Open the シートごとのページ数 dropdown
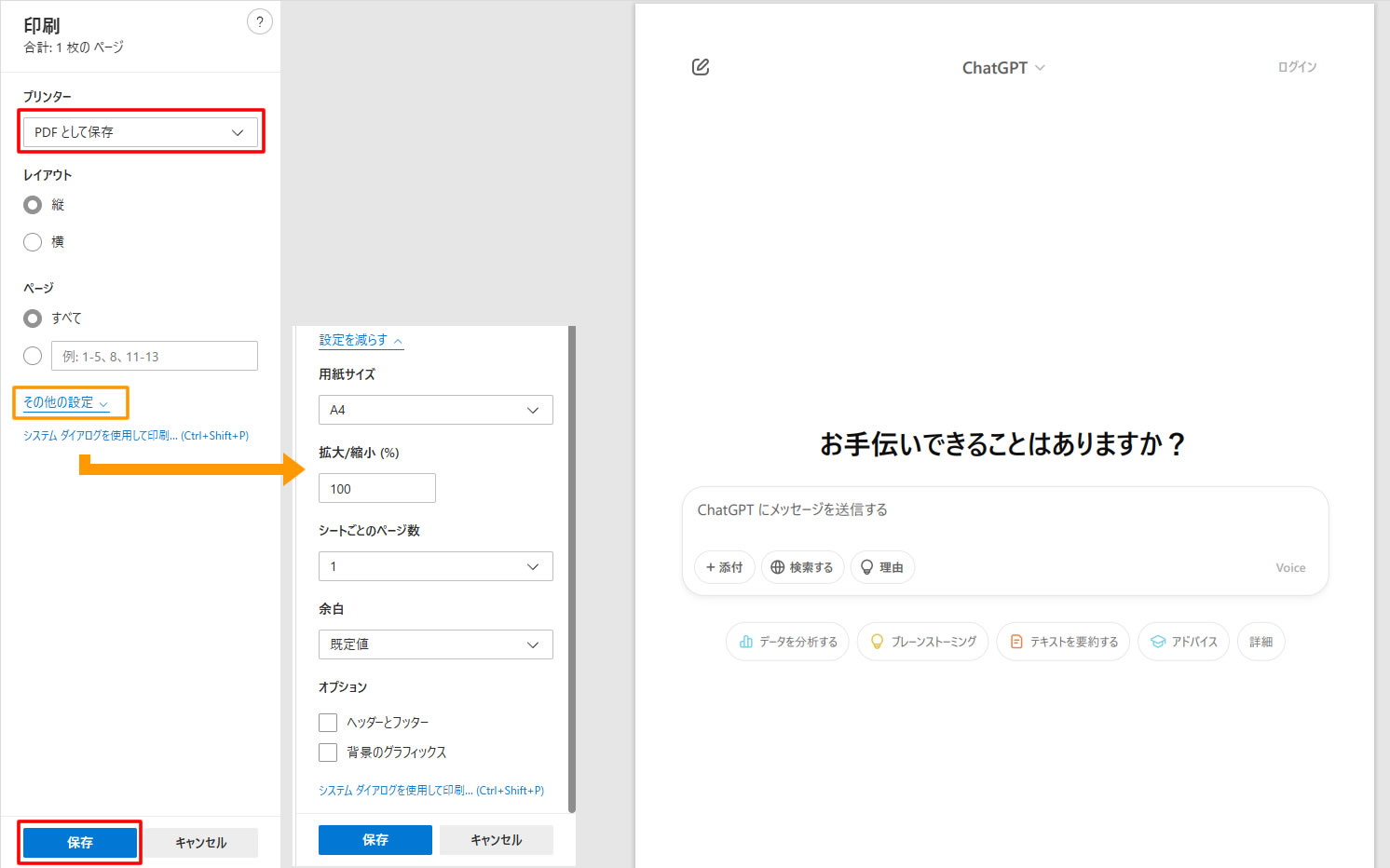The width and height of the screenshot is (1390, 868). (436, 566)
